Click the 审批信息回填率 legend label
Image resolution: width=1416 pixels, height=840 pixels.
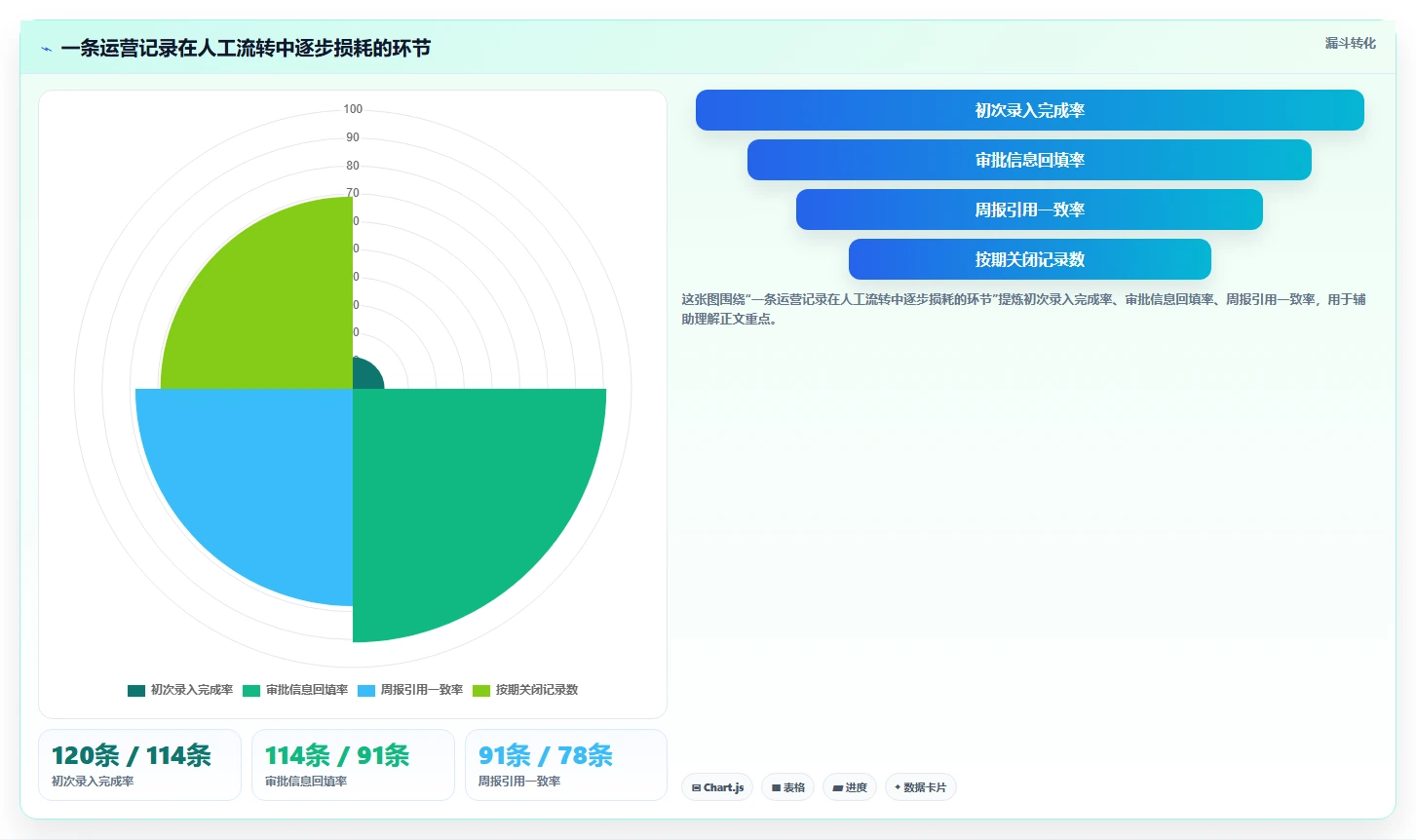click(307, 690)
